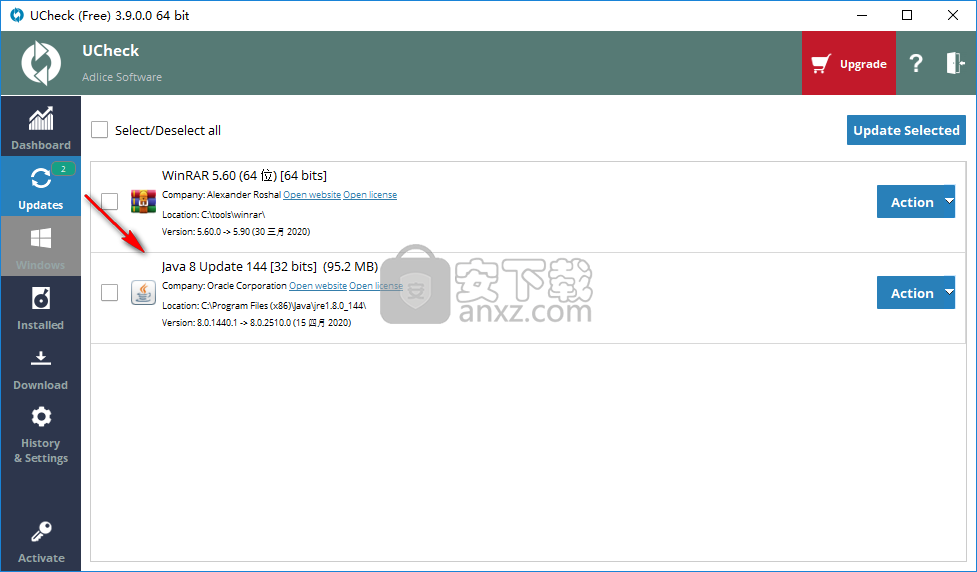This screenshot has height=572, width=977.
Task: Click the Company: Oracle Corporation text
Action: point(224,286)
